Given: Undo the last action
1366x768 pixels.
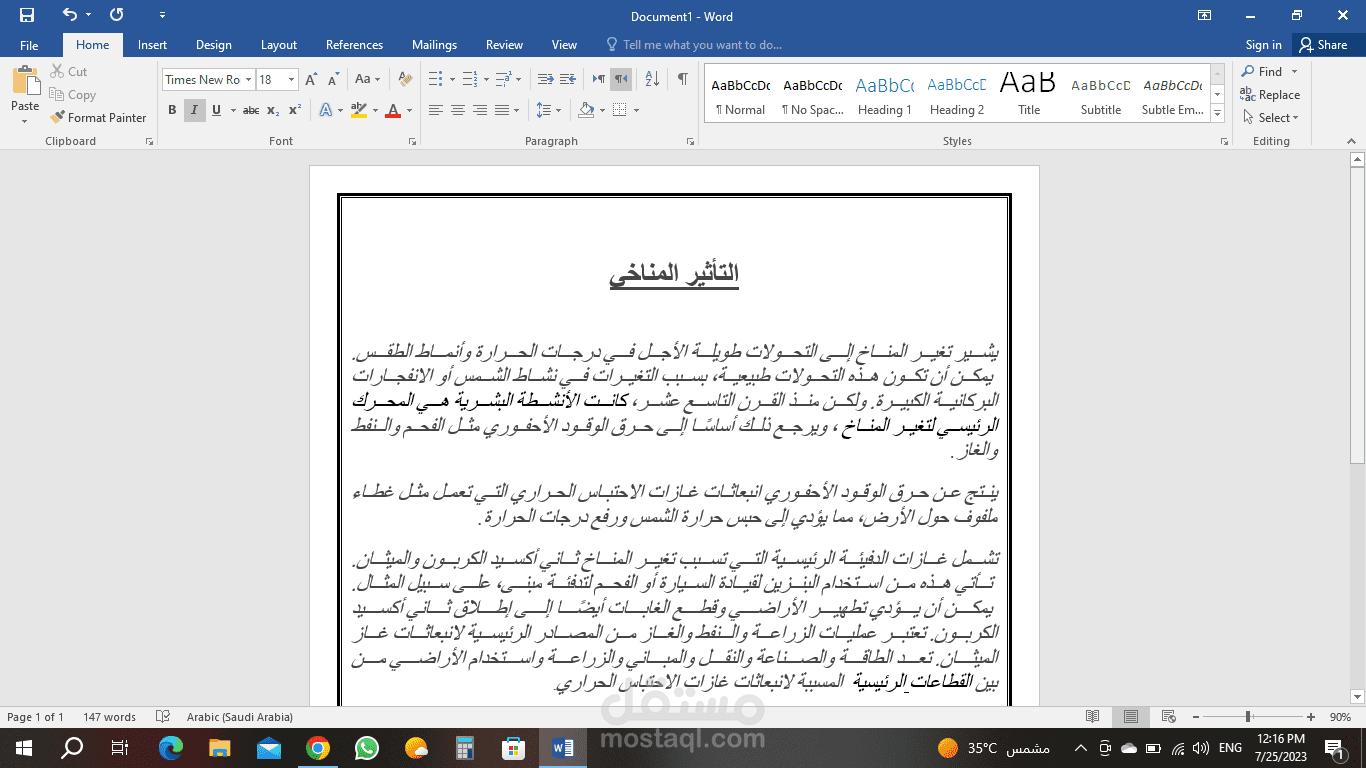Looking at the screenshot, I should [x=69, y=16].
